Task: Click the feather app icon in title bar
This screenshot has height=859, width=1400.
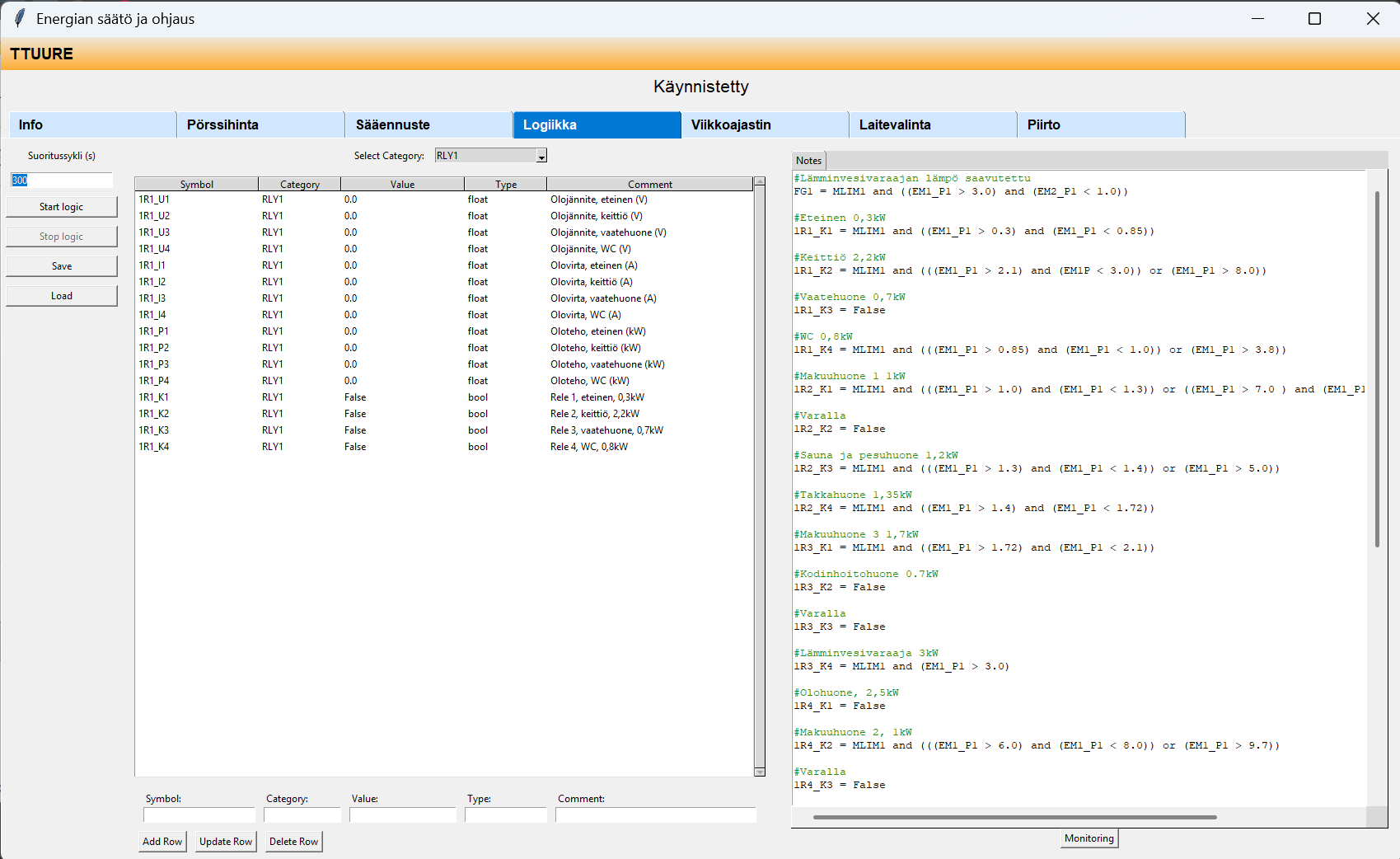Action: pyautogui.click(x=20, y=18)
